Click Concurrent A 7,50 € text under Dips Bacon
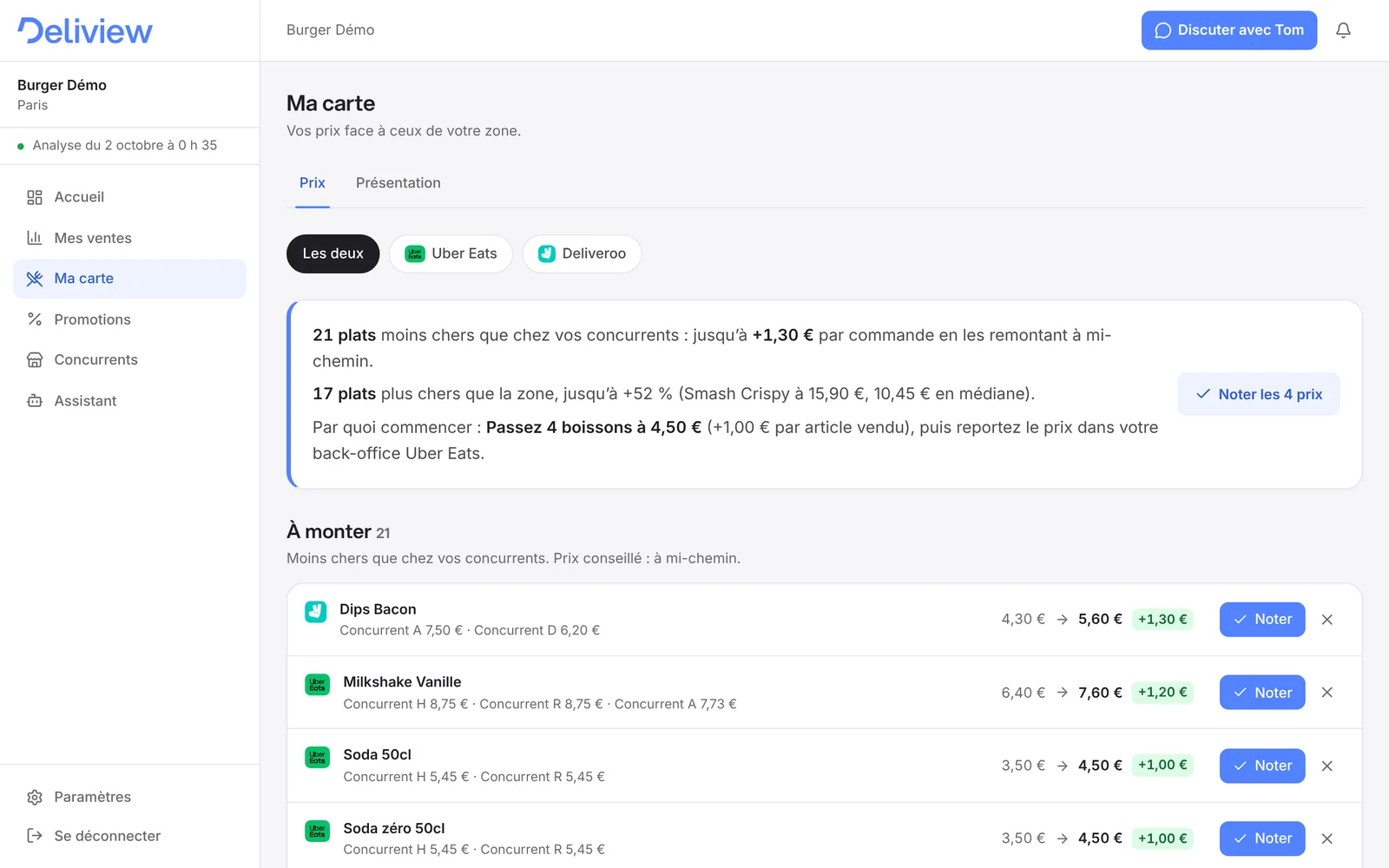This screenshot has width=1389, height=868. [x=401, y=631]
